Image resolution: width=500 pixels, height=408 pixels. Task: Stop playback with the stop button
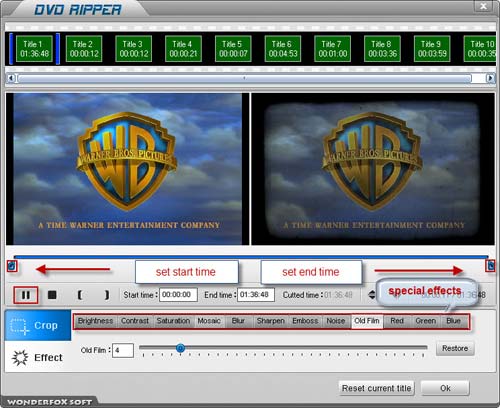[x=52, y=295]
